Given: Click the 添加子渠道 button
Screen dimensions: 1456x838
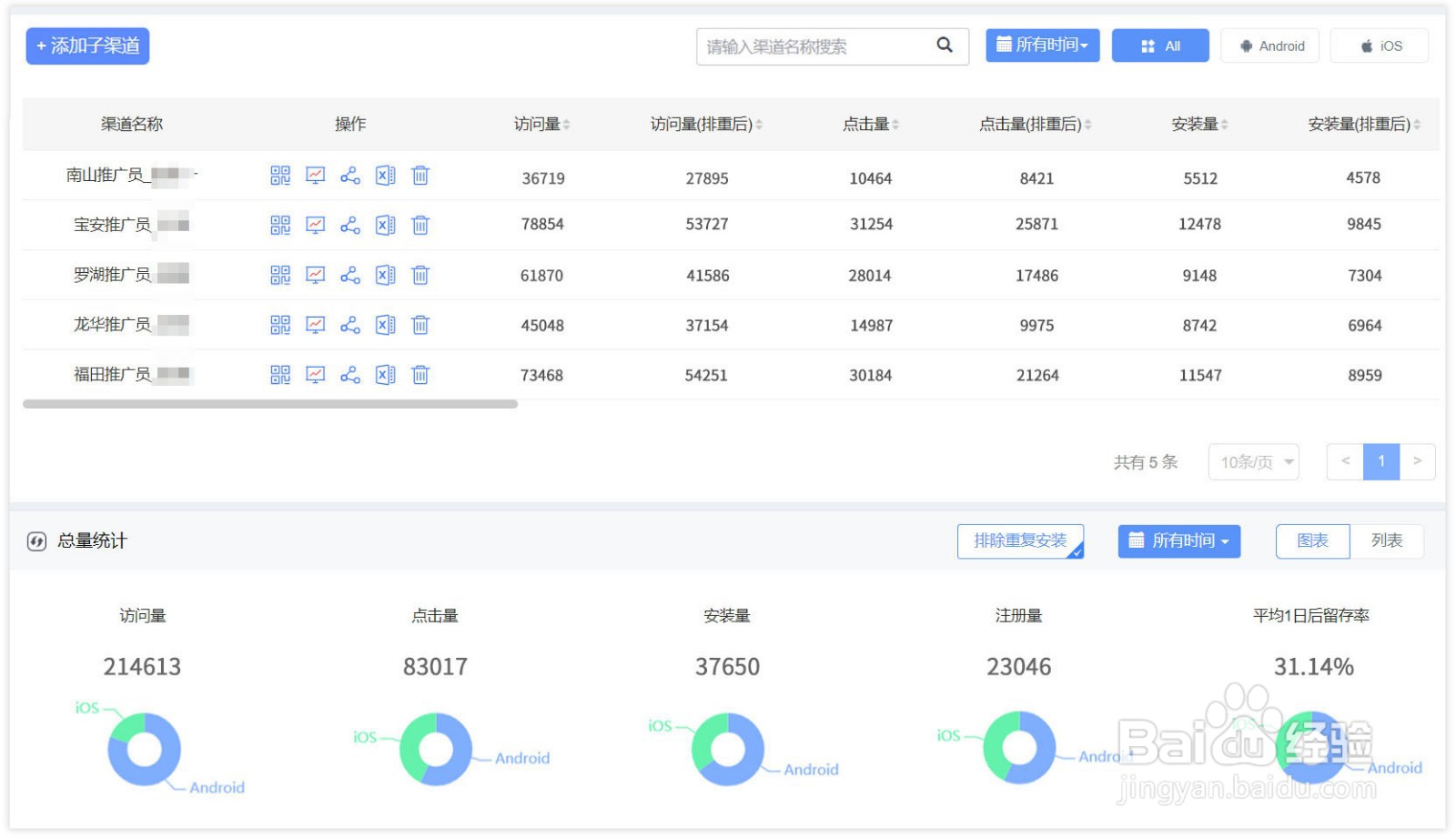Looking at the screenshot, I should point(87,46).
